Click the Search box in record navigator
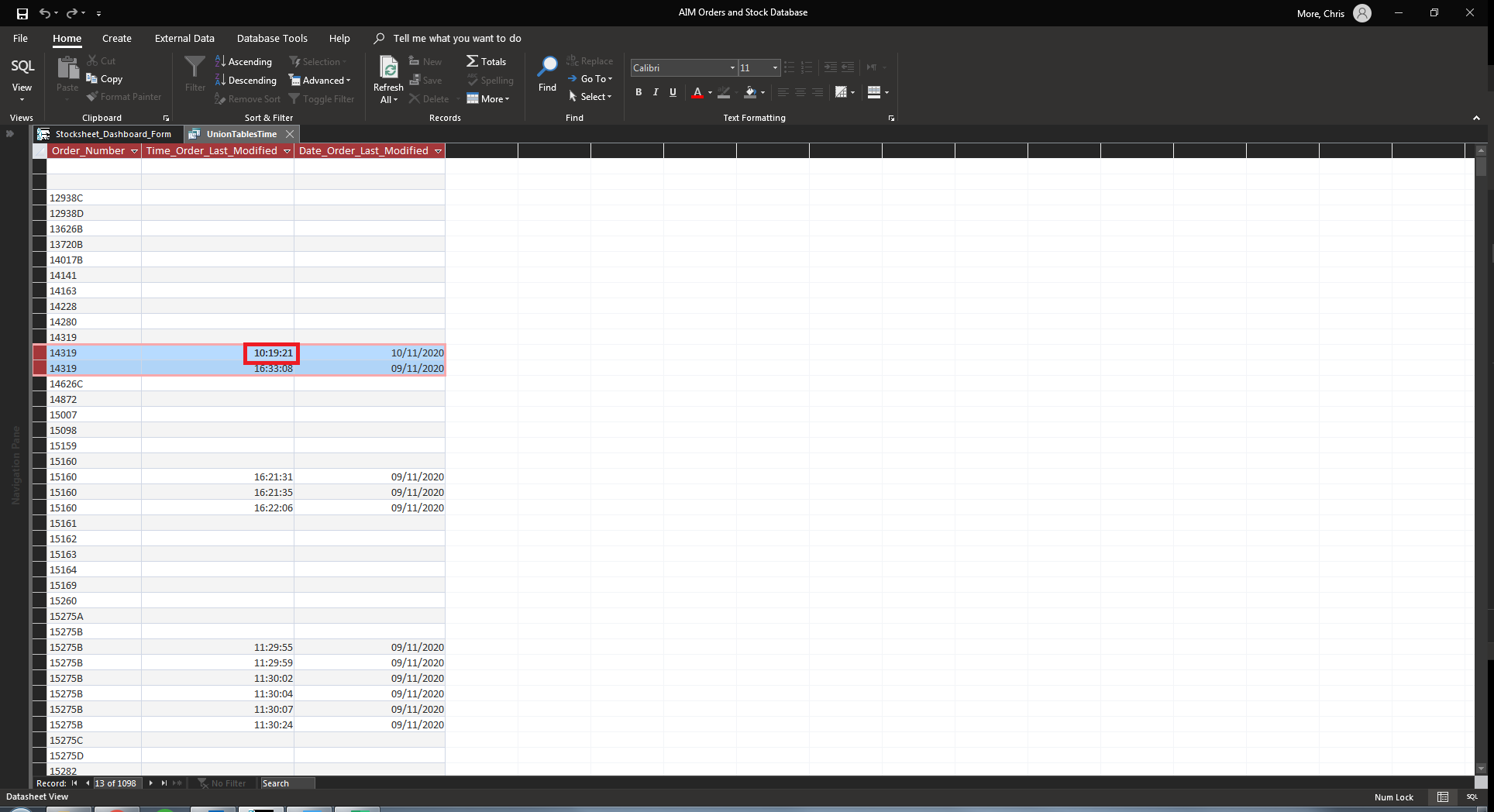This screenshot has width=1494, height=812. (x=287, y=783)
